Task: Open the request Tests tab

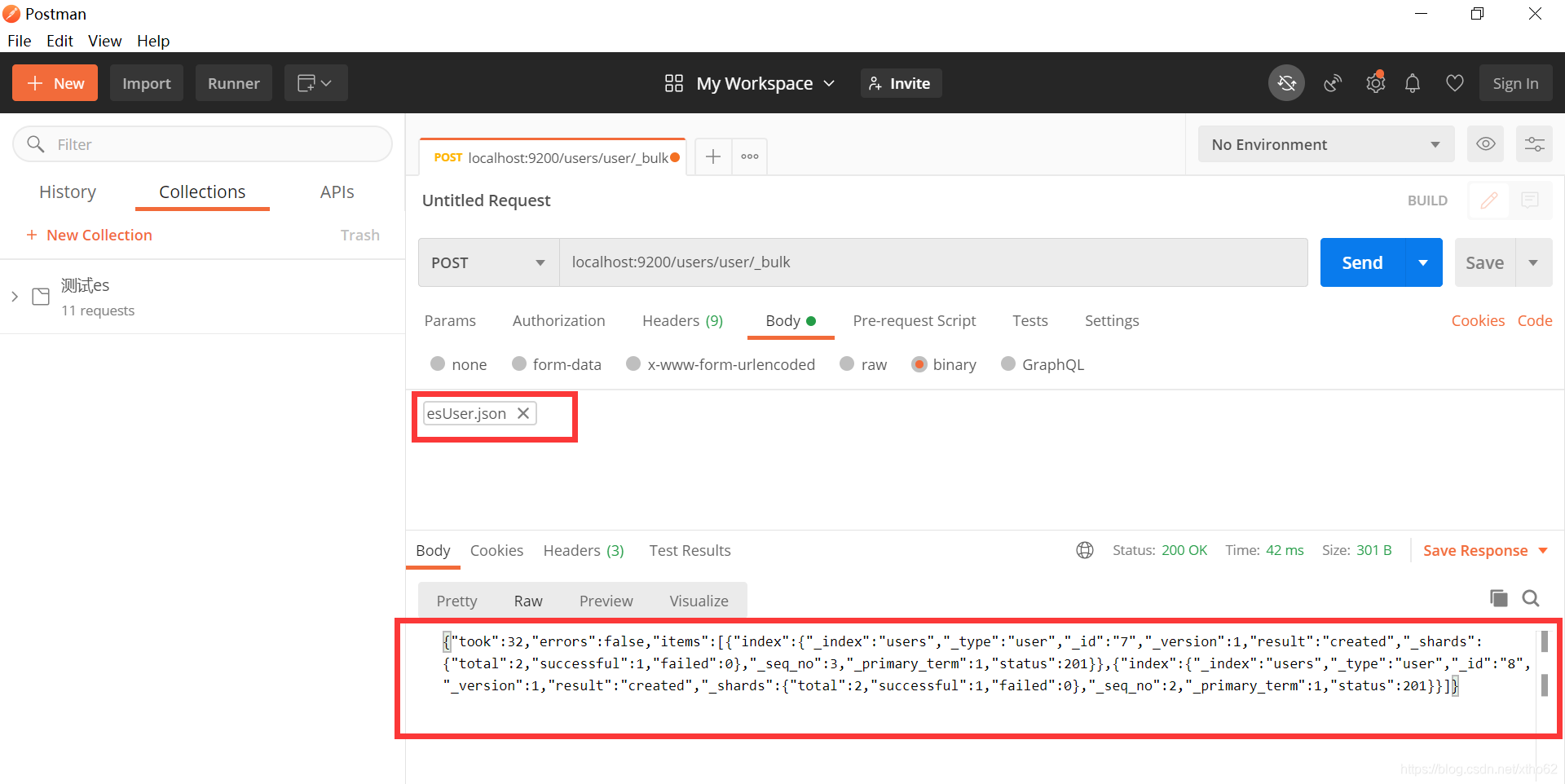Action: point(1029,321)
